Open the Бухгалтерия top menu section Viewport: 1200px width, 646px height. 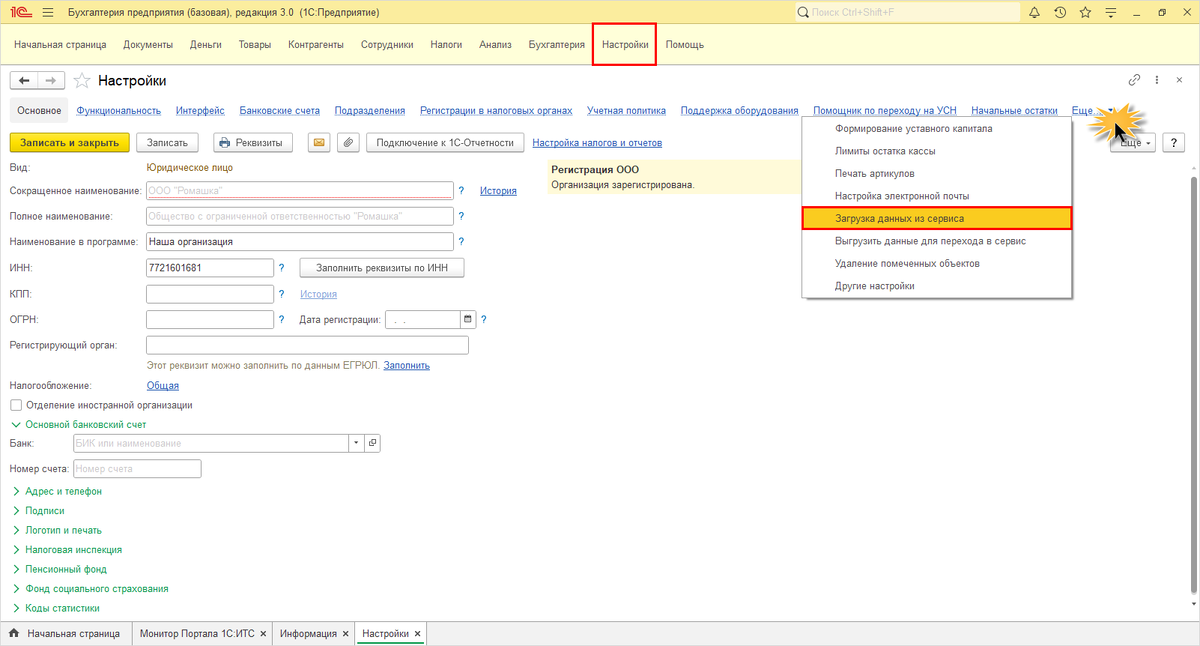point(556,45)
